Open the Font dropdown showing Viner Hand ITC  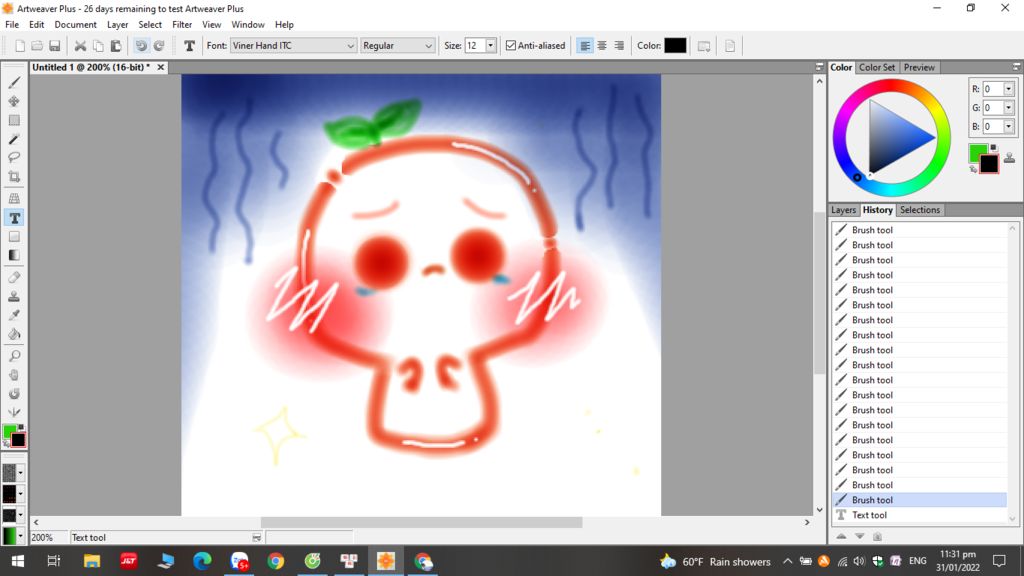293,46
